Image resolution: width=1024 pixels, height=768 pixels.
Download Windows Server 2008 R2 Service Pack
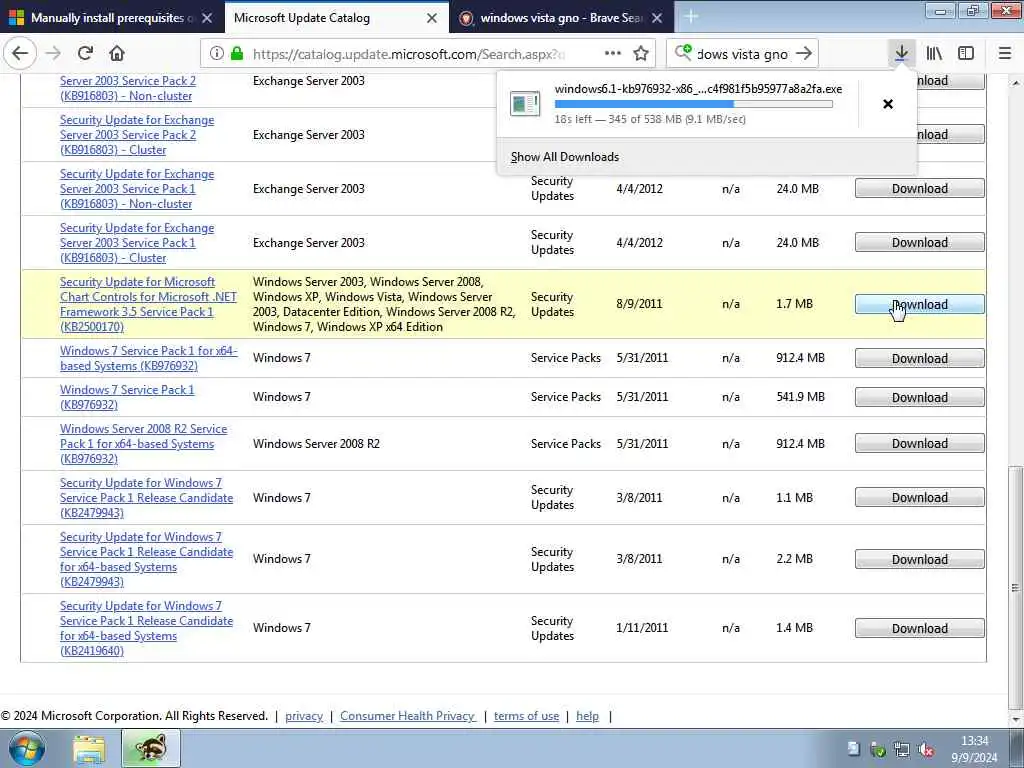[920, 443]
